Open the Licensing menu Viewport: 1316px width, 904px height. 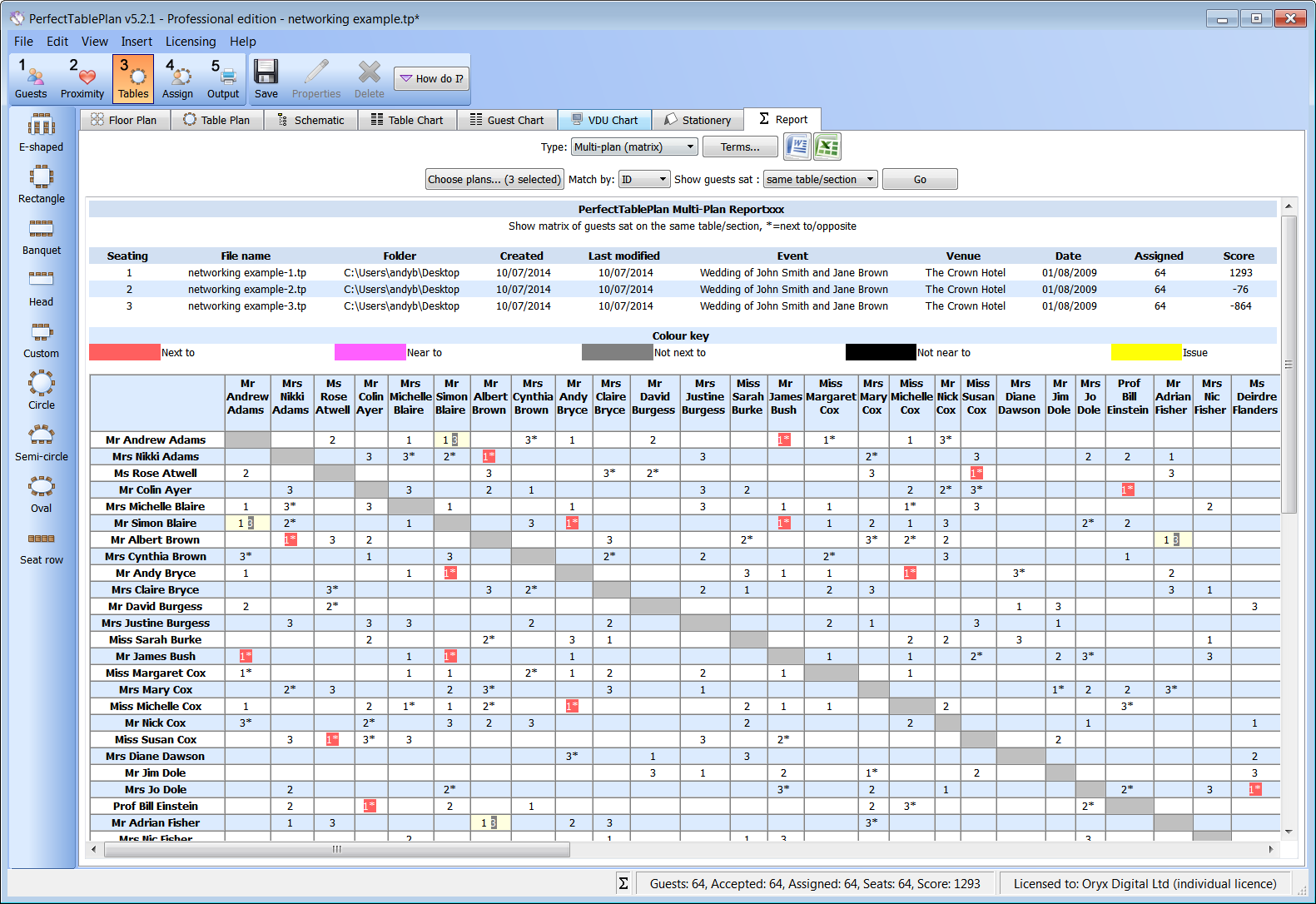click(191, 42)
